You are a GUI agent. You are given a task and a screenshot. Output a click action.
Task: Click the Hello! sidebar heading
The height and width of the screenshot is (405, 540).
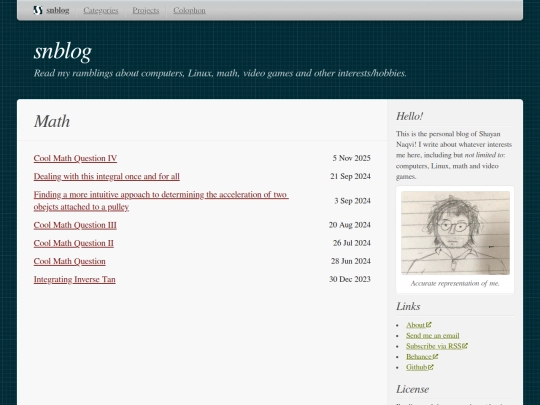coord(409,116)
